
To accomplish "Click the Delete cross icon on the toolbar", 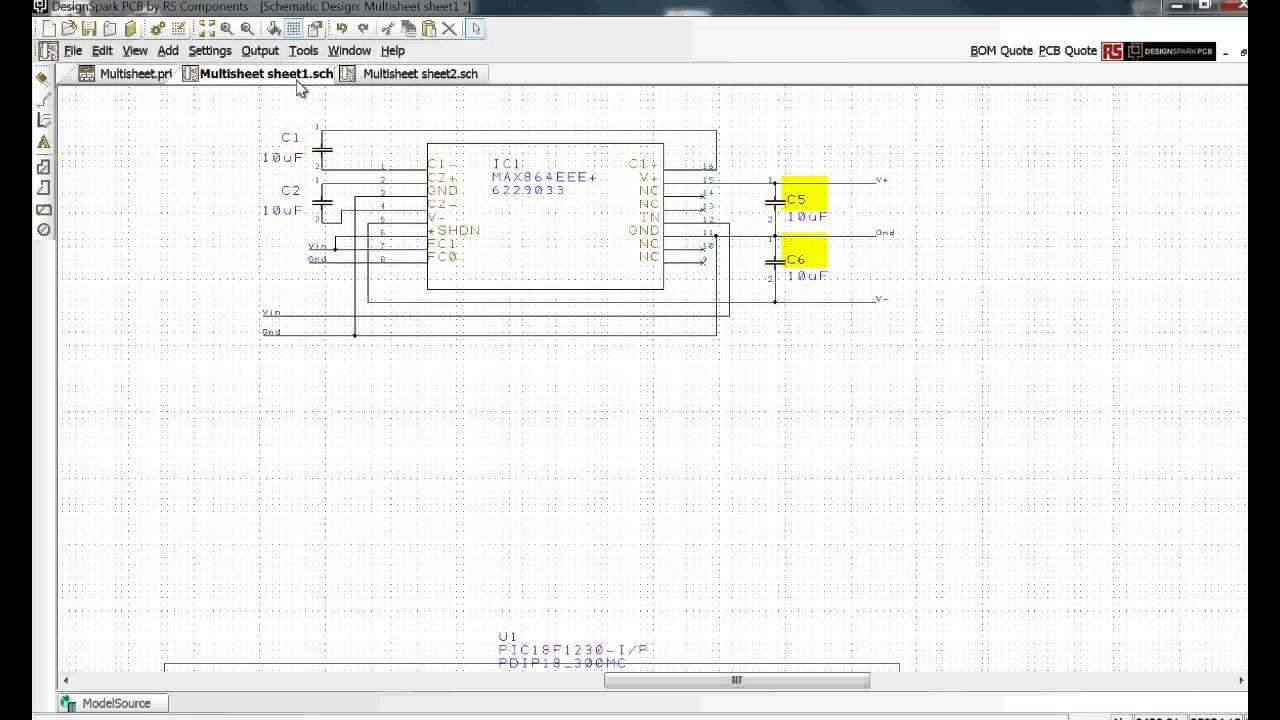I will coord(449,28).
